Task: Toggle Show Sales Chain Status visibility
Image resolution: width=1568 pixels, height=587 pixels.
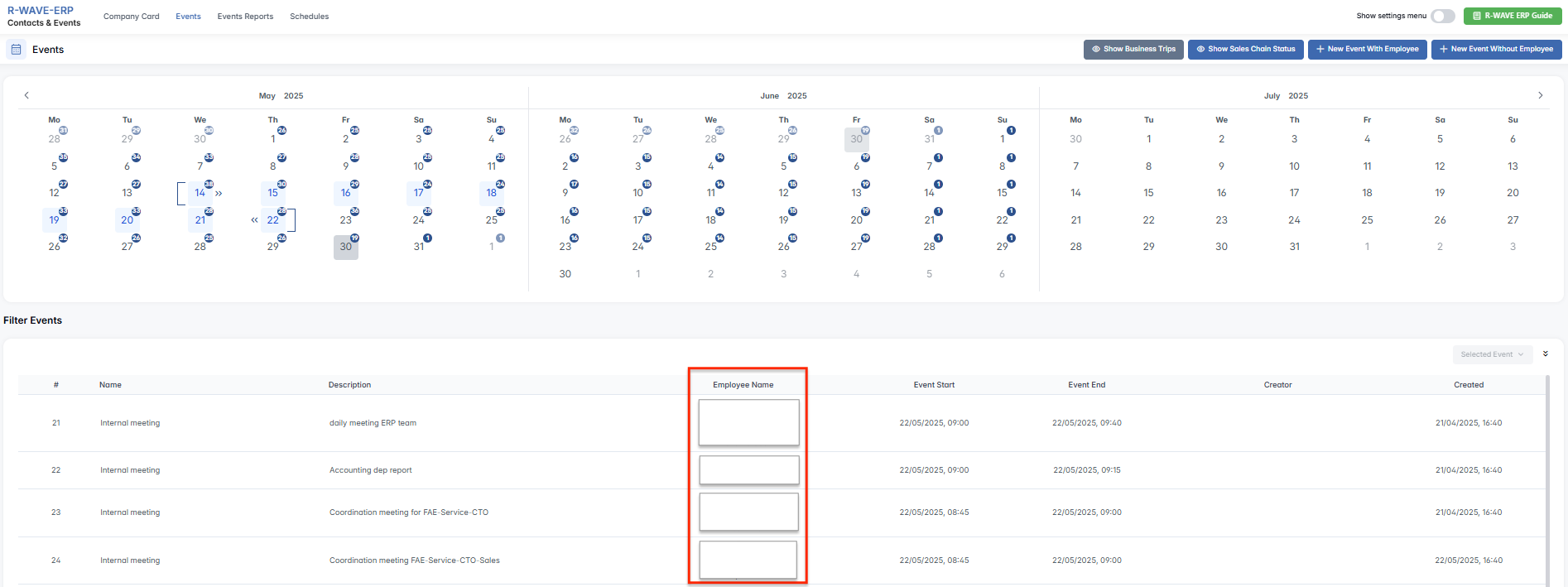Action: 1245,49
